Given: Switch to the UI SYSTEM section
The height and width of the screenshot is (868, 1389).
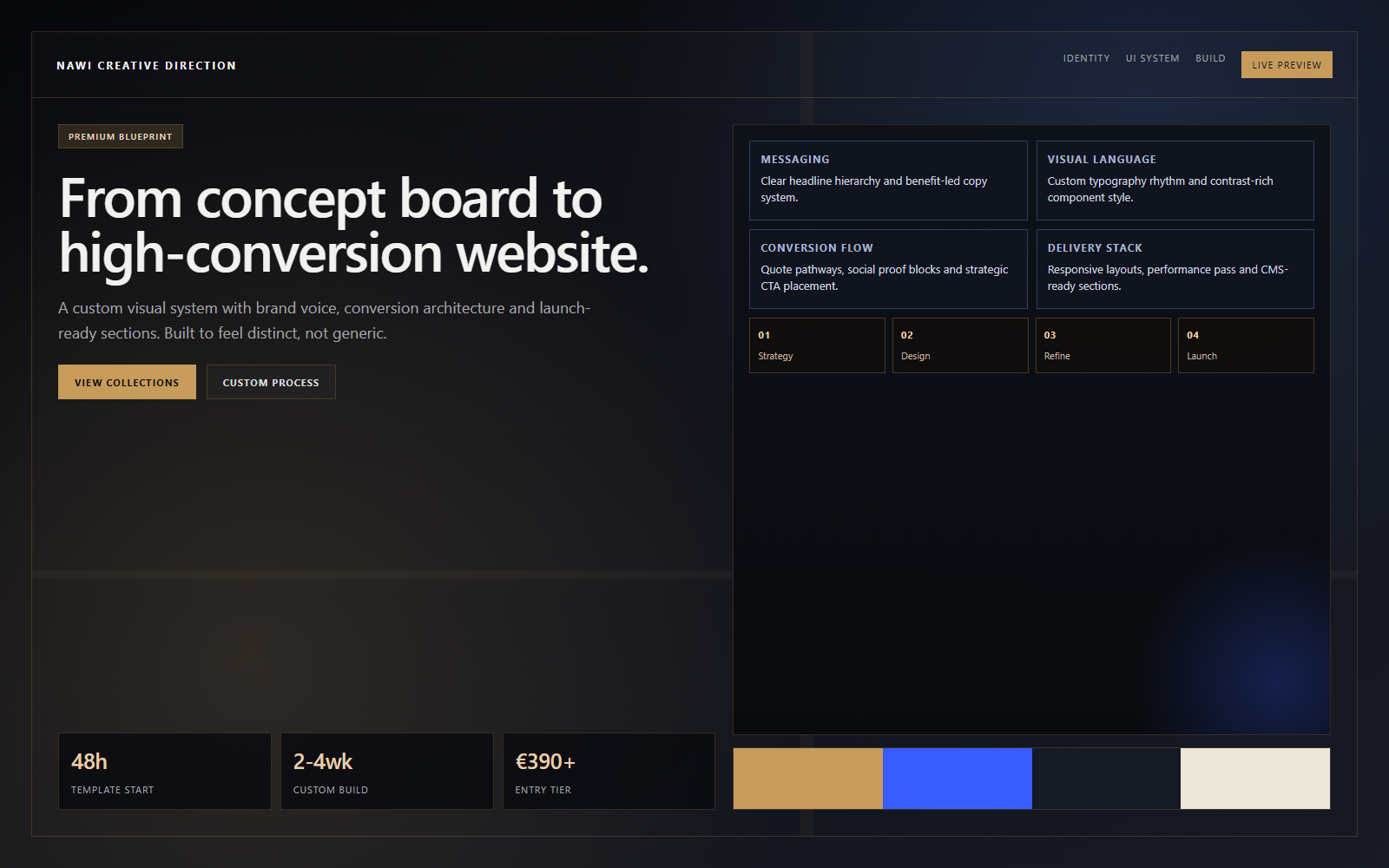Looking at the screenshot, I should tap(1152, 58).
